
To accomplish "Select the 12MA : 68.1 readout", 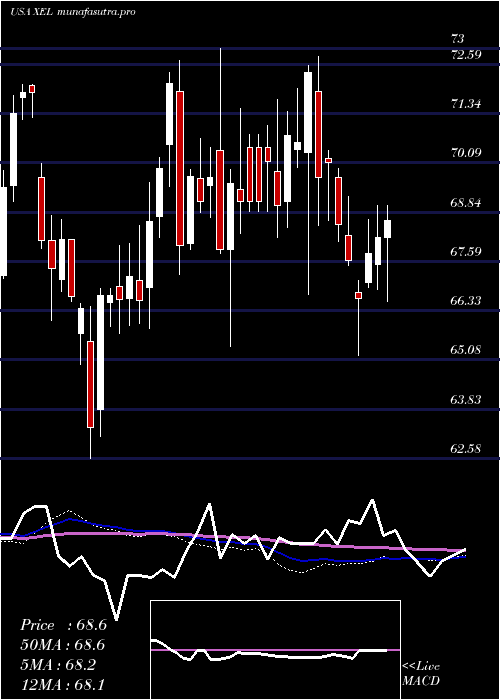I will [x=63, y=684].
